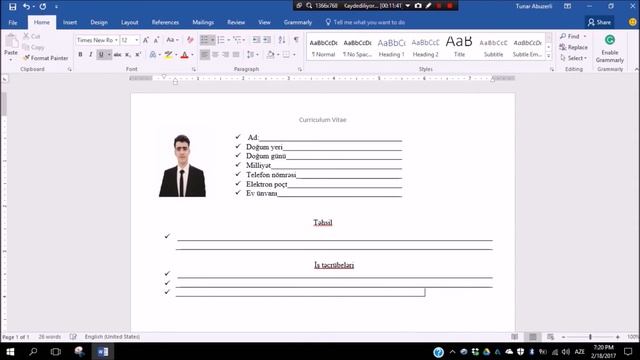Switch to Print Layout view
The width and height of the screenshot is (640, 360).
coord(533,337)
